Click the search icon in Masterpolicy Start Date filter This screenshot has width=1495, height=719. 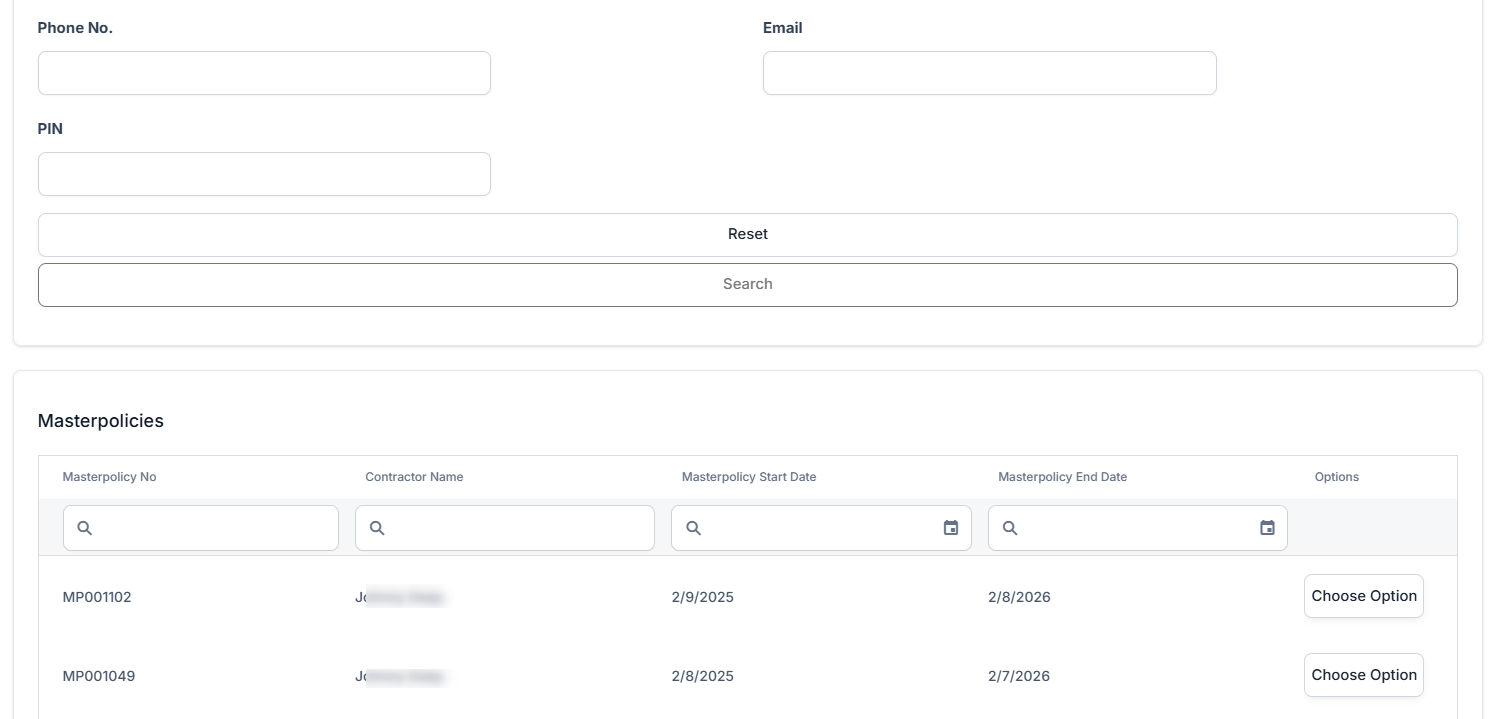(693, 528)
